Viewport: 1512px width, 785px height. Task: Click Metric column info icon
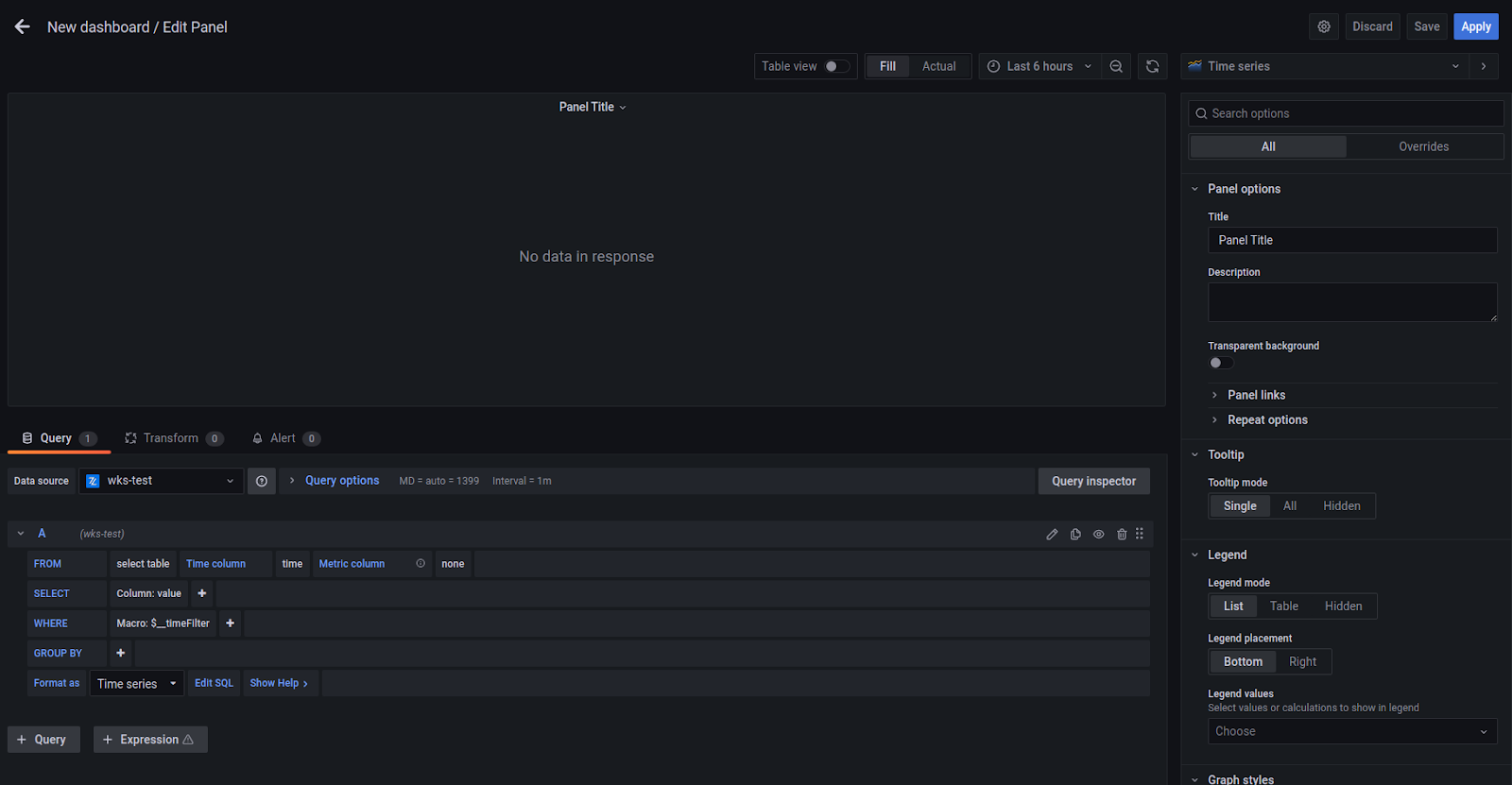(421, 563)
